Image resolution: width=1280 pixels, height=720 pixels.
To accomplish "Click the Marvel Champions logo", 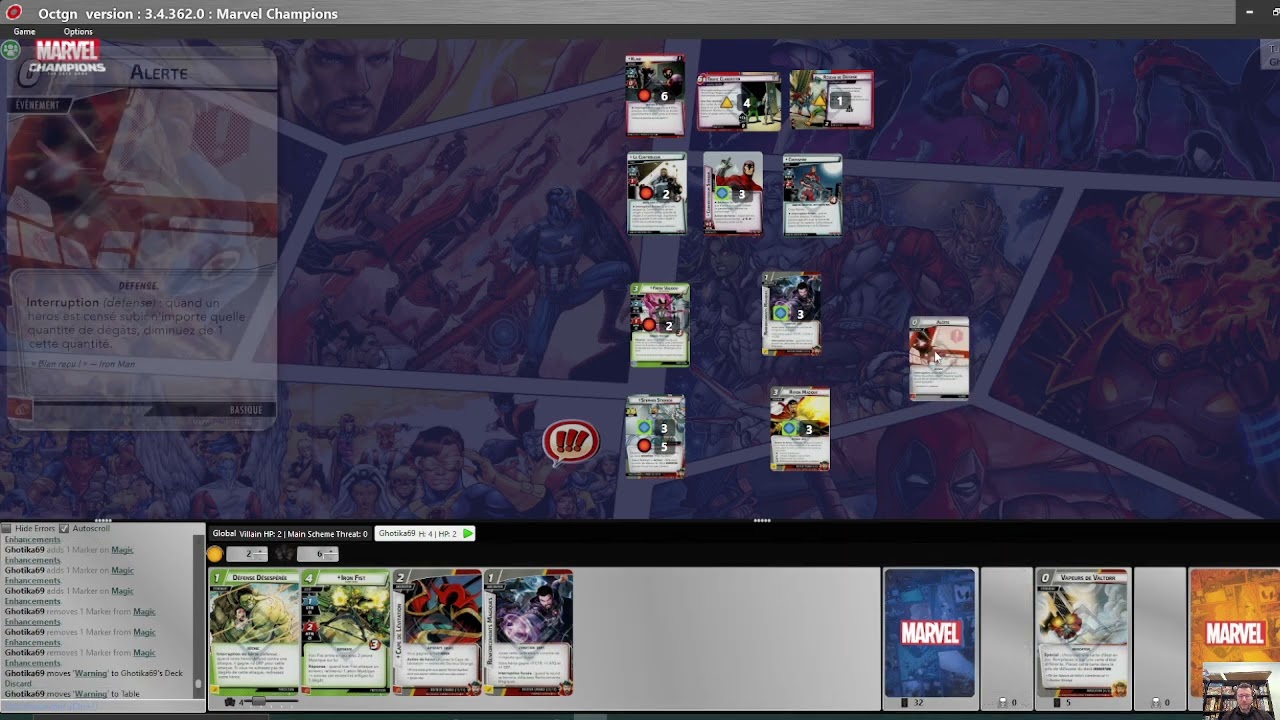I will pyautogui.click(x=67, y=56).
